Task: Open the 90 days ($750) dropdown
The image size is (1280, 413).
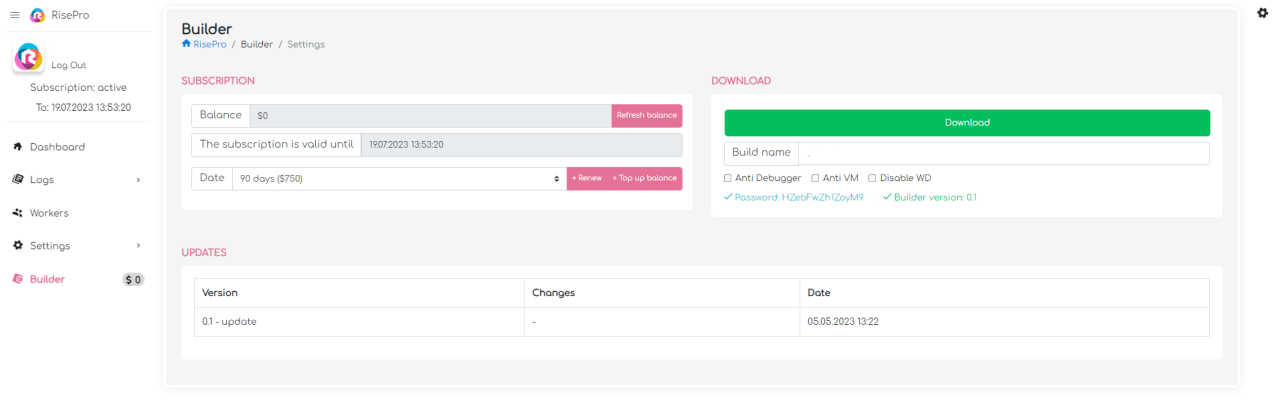Action: 399,178
